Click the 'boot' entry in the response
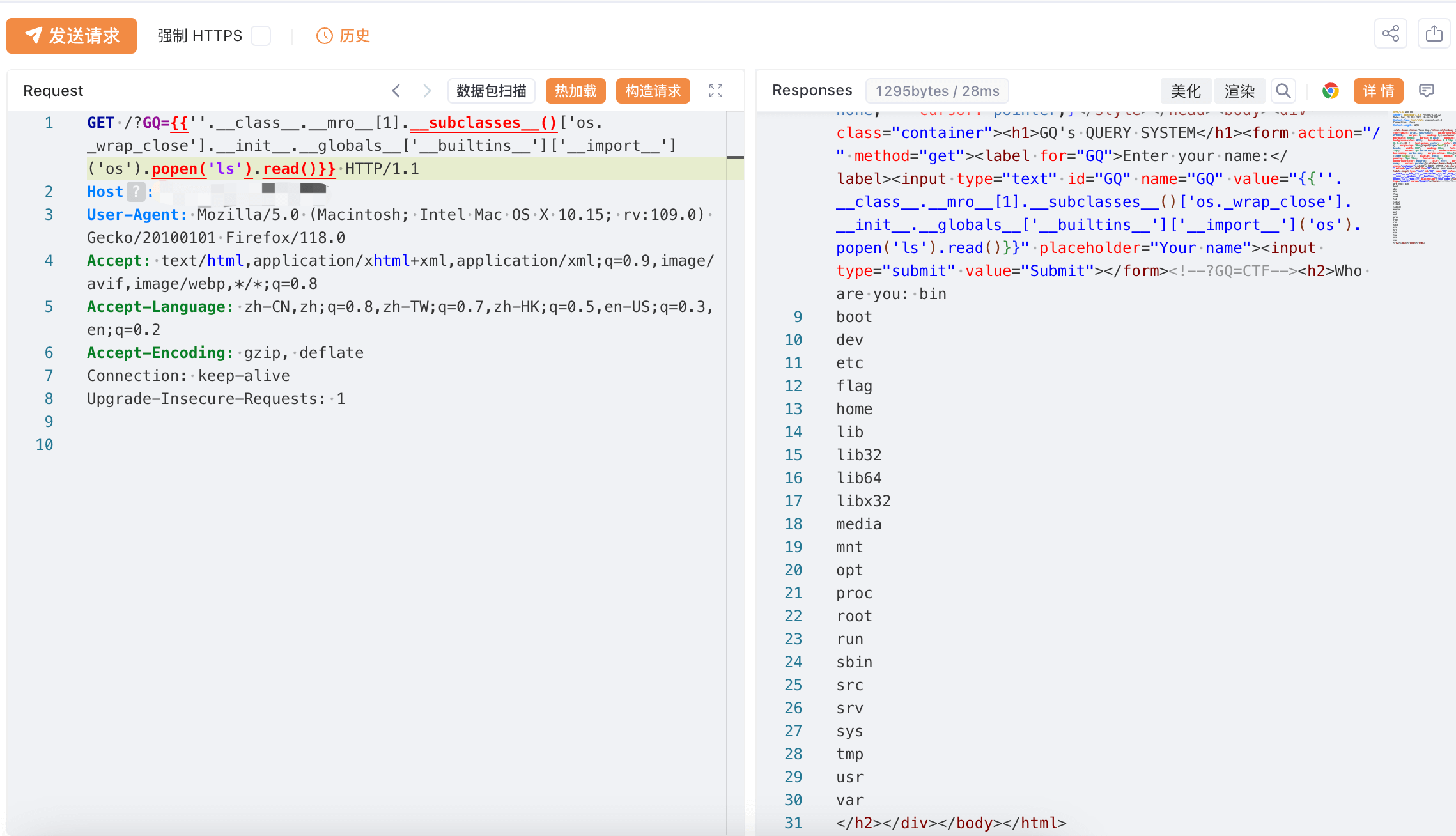 (855, 317)
